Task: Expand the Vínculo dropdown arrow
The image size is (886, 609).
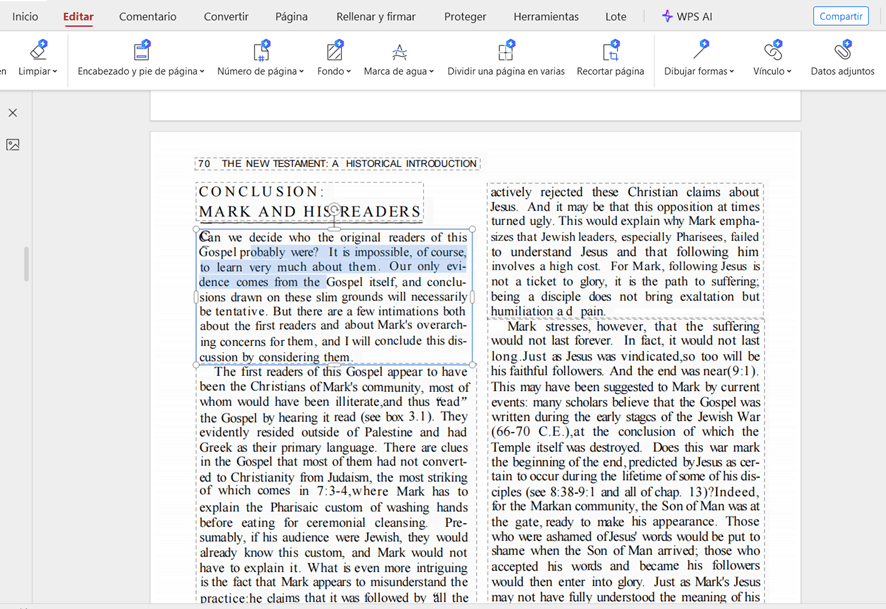Action: click(x=789, y=72)
